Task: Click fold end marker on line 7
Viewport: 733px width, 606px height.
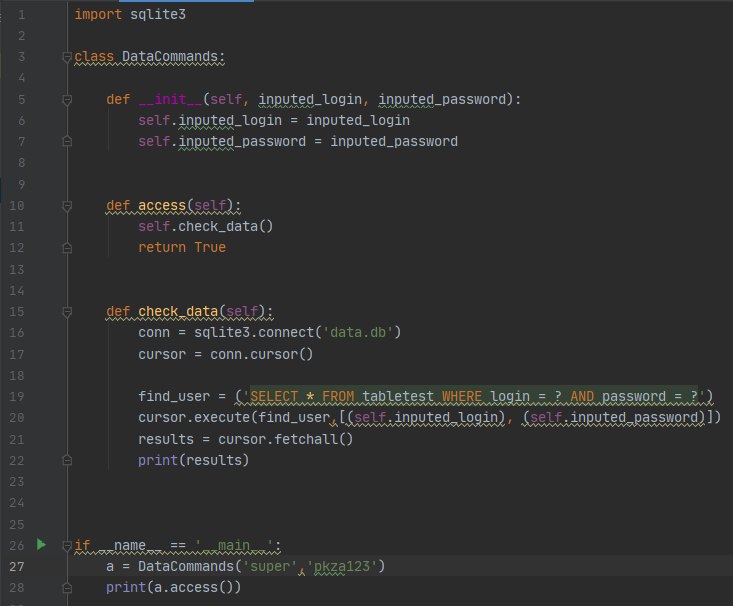Action: point(67,141)
